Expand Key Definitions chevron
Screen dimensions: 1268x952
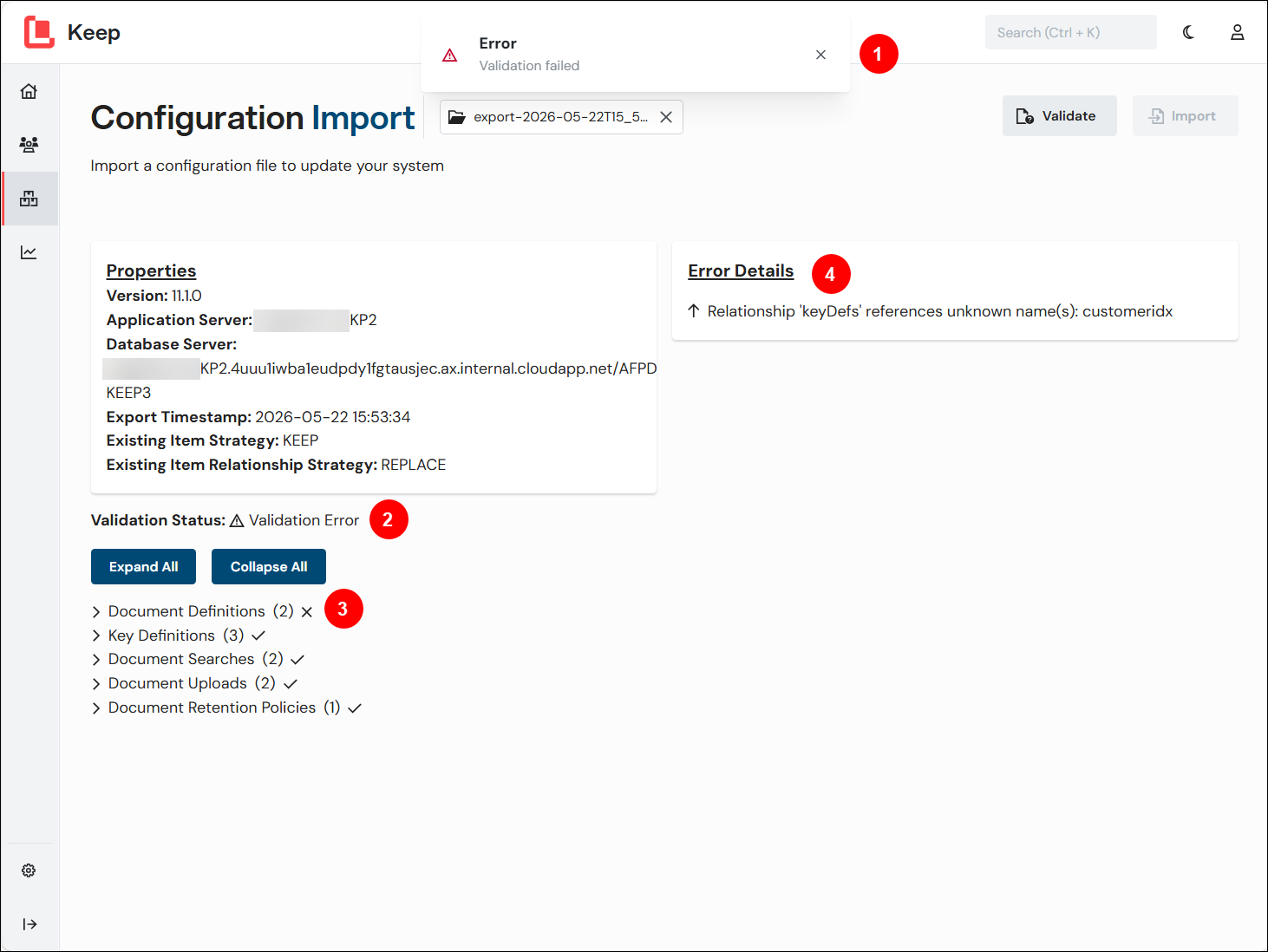point(96,636)
